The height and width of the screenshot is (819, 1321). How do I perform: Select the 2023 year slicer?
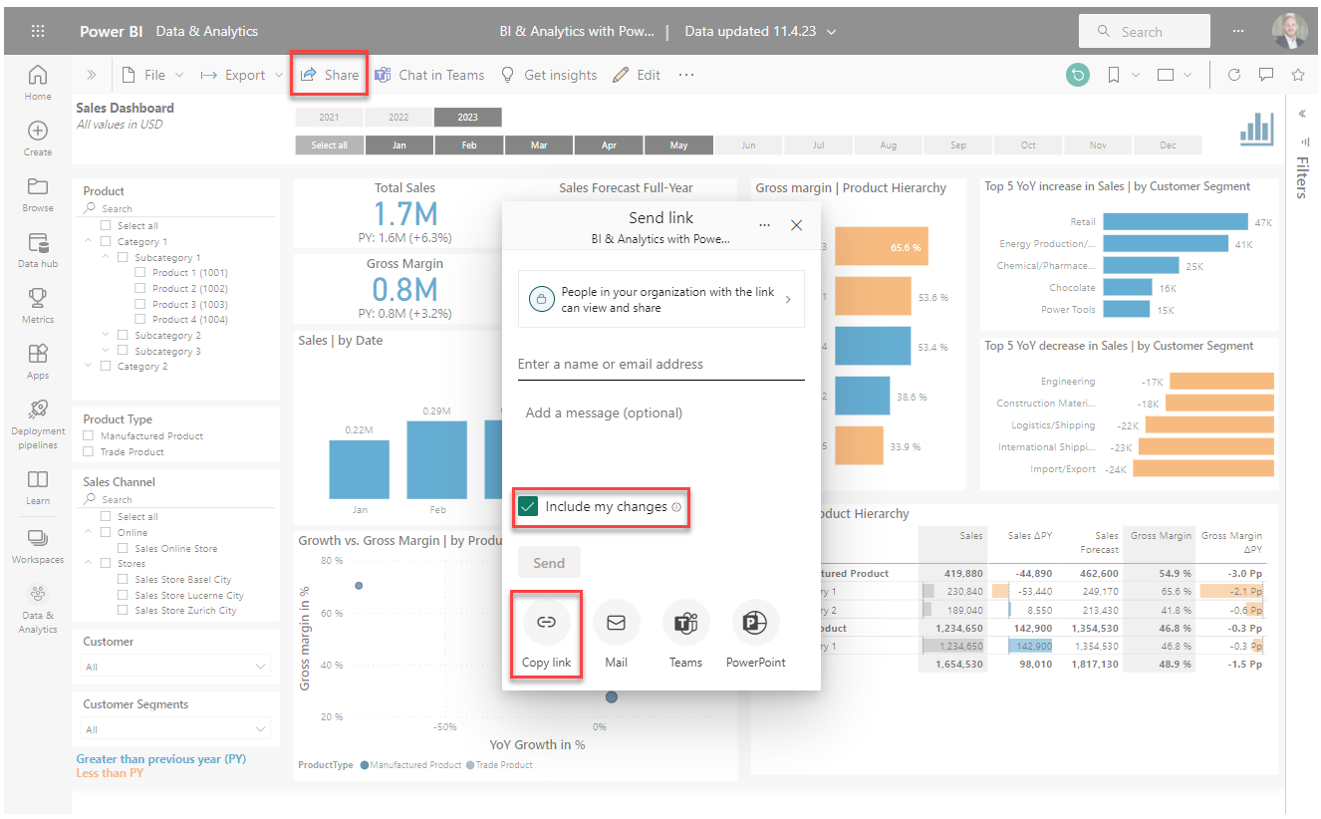[468, 117]
